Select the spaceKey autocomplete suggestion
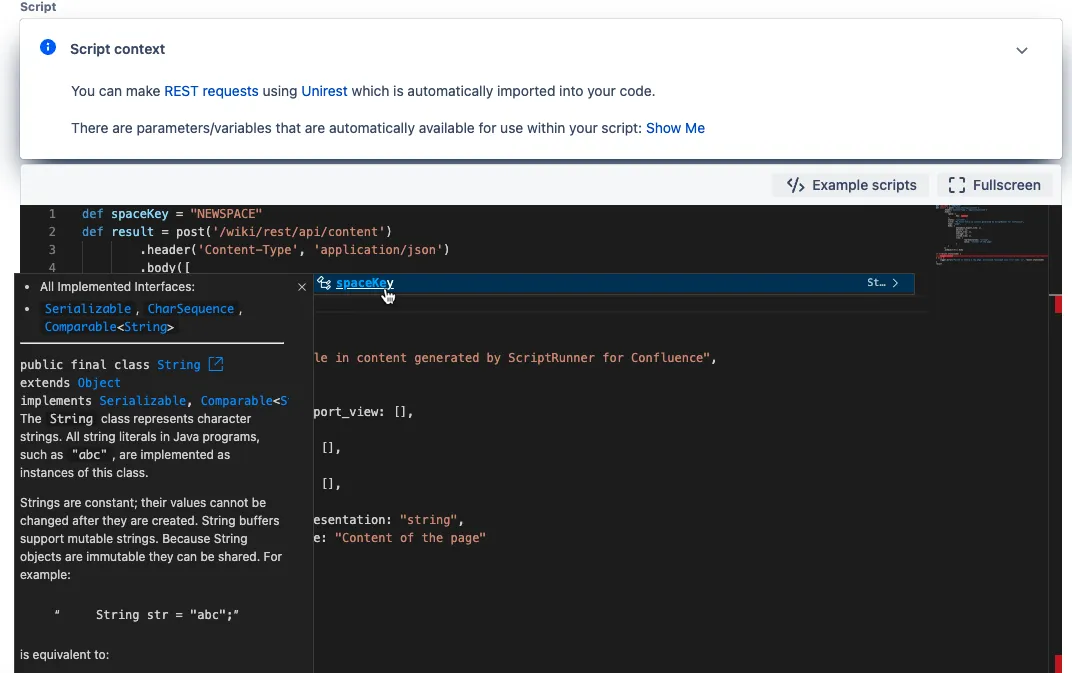 pos(614,283)
